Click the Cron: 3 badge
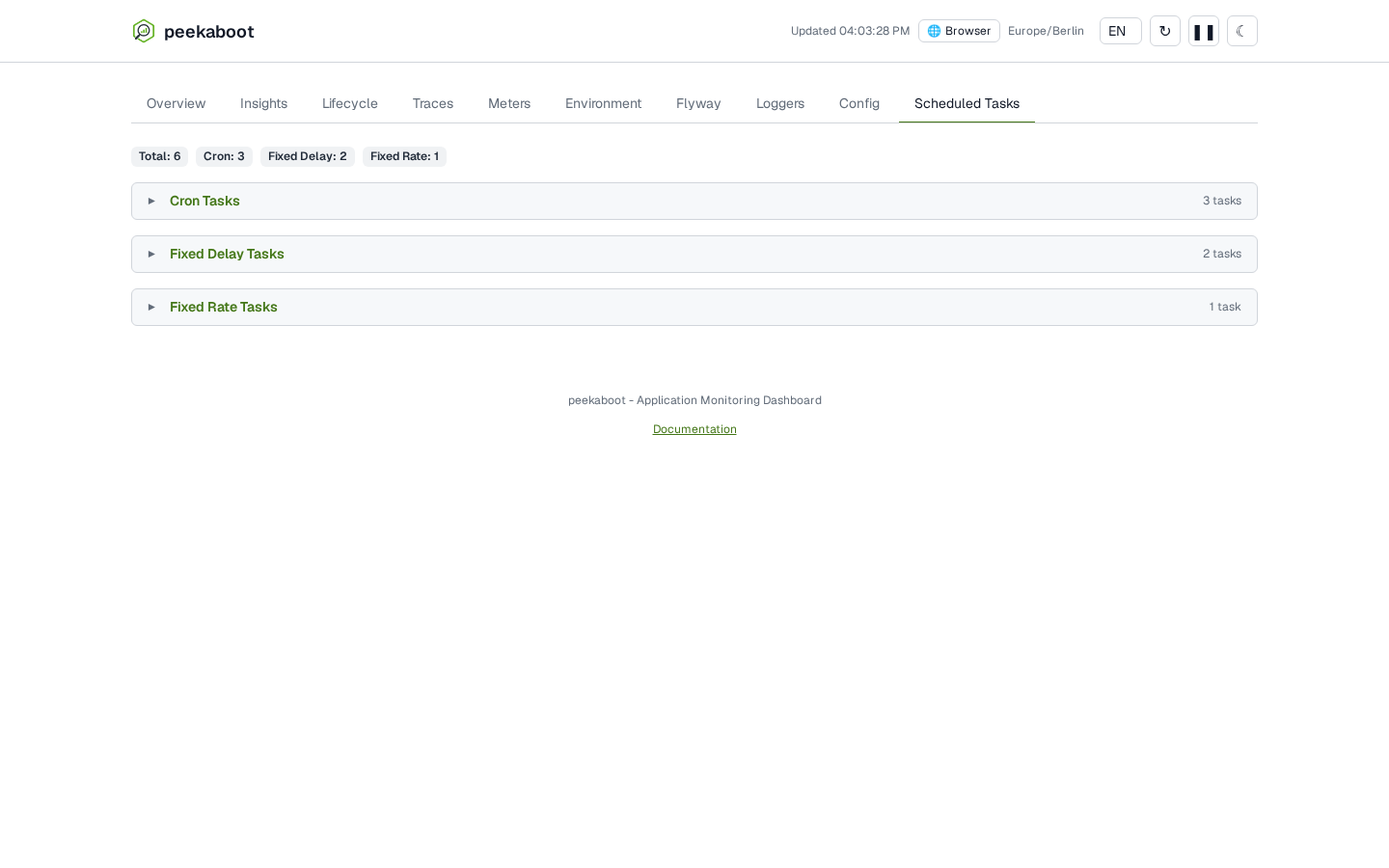Image resolution: width=1389 pixels, height=868 pixels. tap(224, 156)
